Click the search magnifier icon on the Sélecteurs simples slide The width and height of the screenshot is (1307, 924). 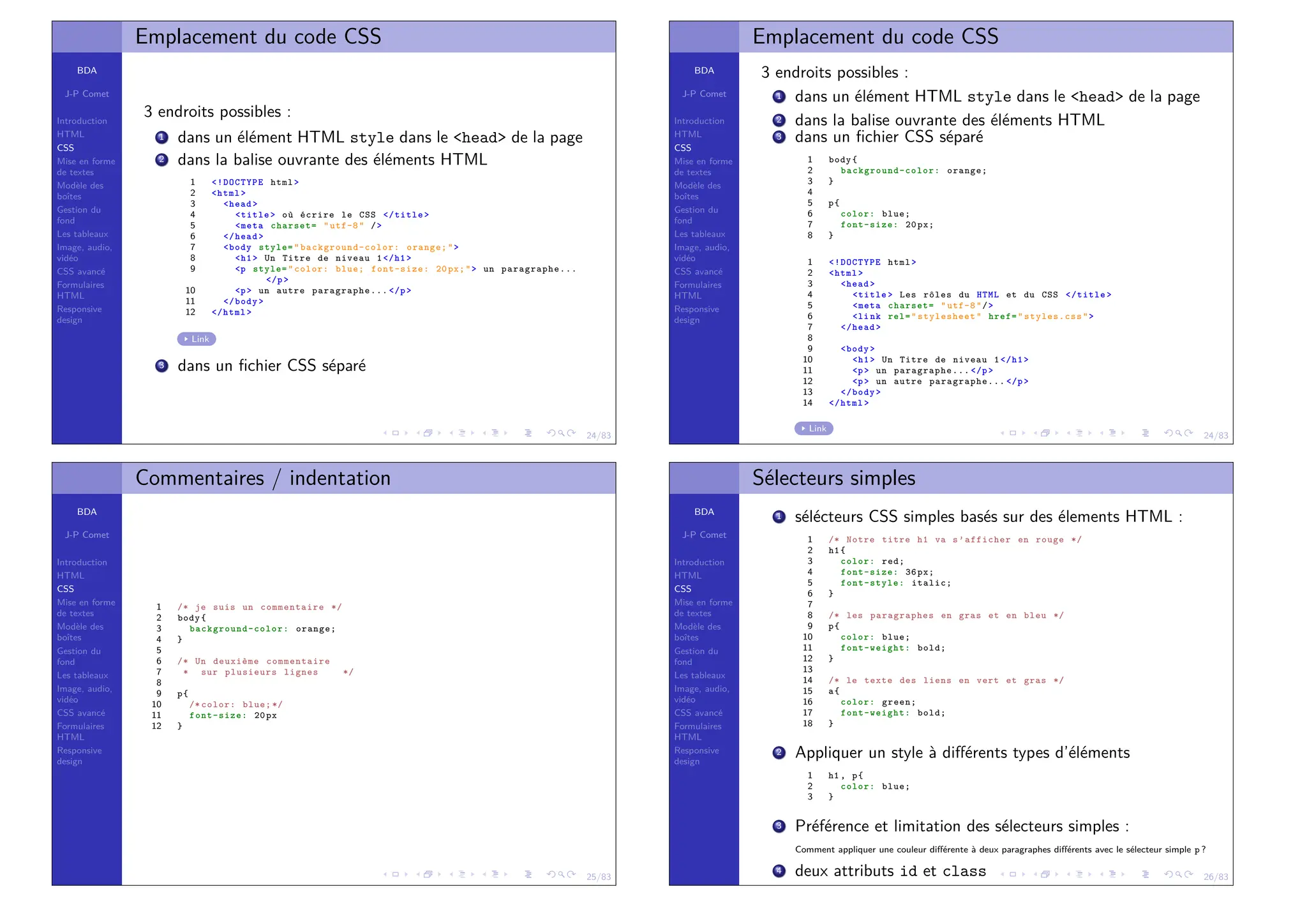[x=1179, y=874]
